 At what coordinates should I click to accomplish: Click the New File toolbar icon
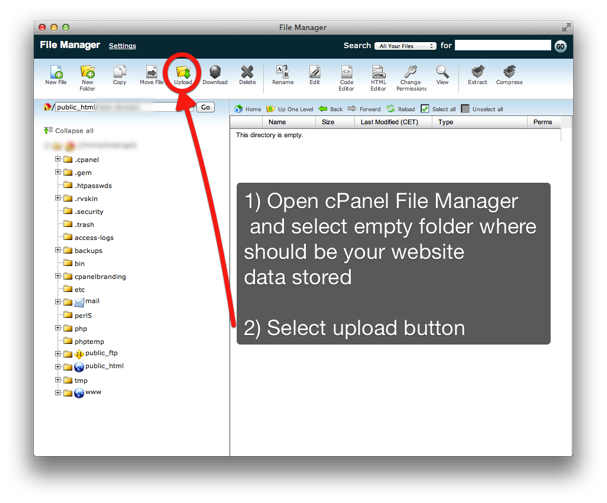coord(56,72)
